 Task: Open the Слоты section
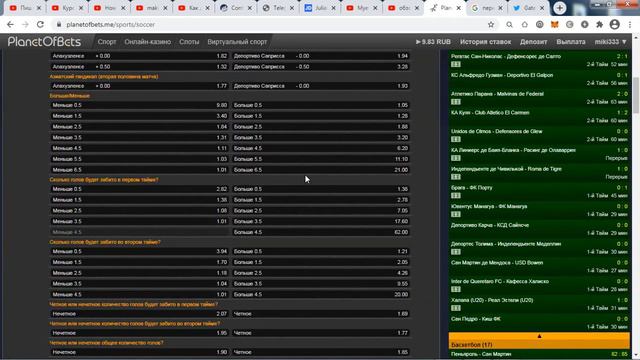point(189,42)
